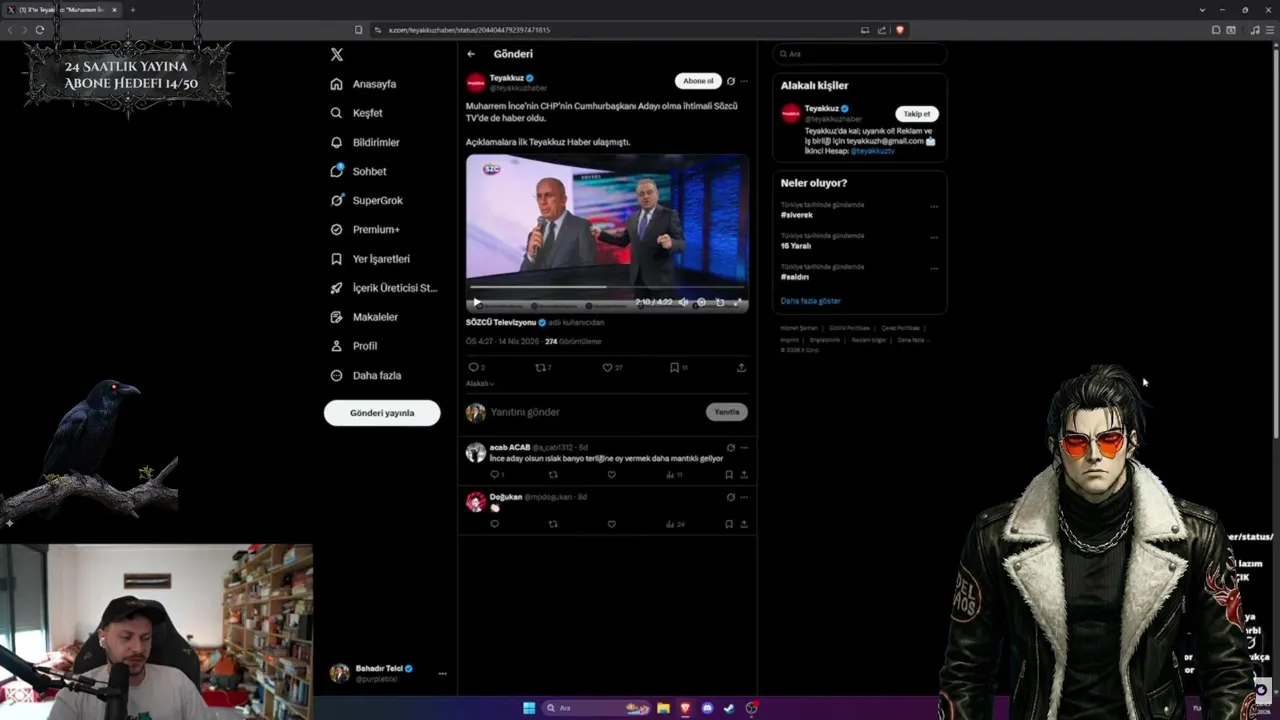Click the Ara search box on X
Screen dimensions: 1280x720
point(860,54)
